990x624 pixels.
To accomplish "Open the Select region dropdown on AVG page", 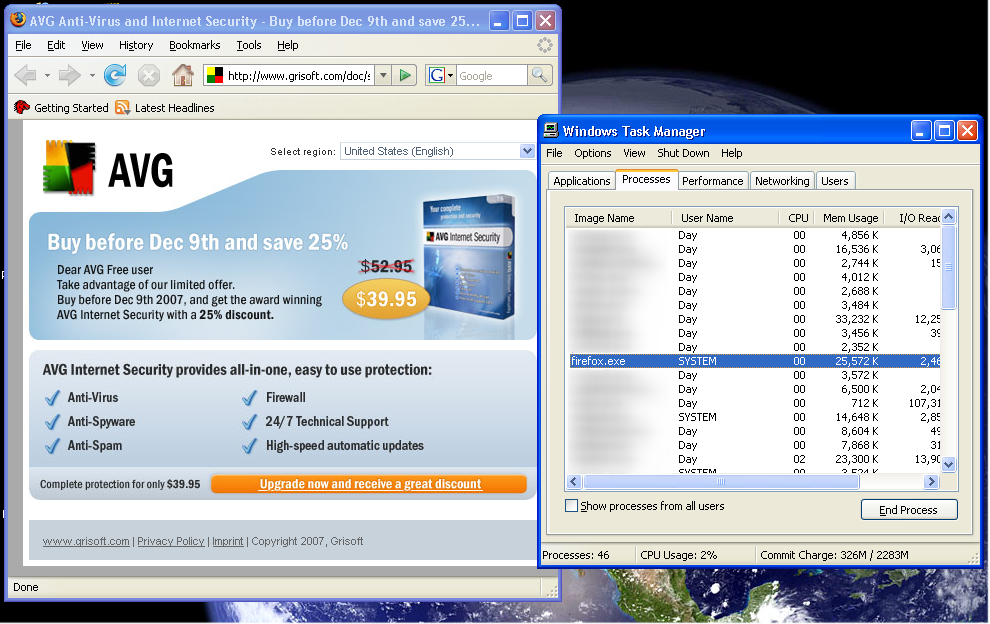I will (x=527, y=151).
